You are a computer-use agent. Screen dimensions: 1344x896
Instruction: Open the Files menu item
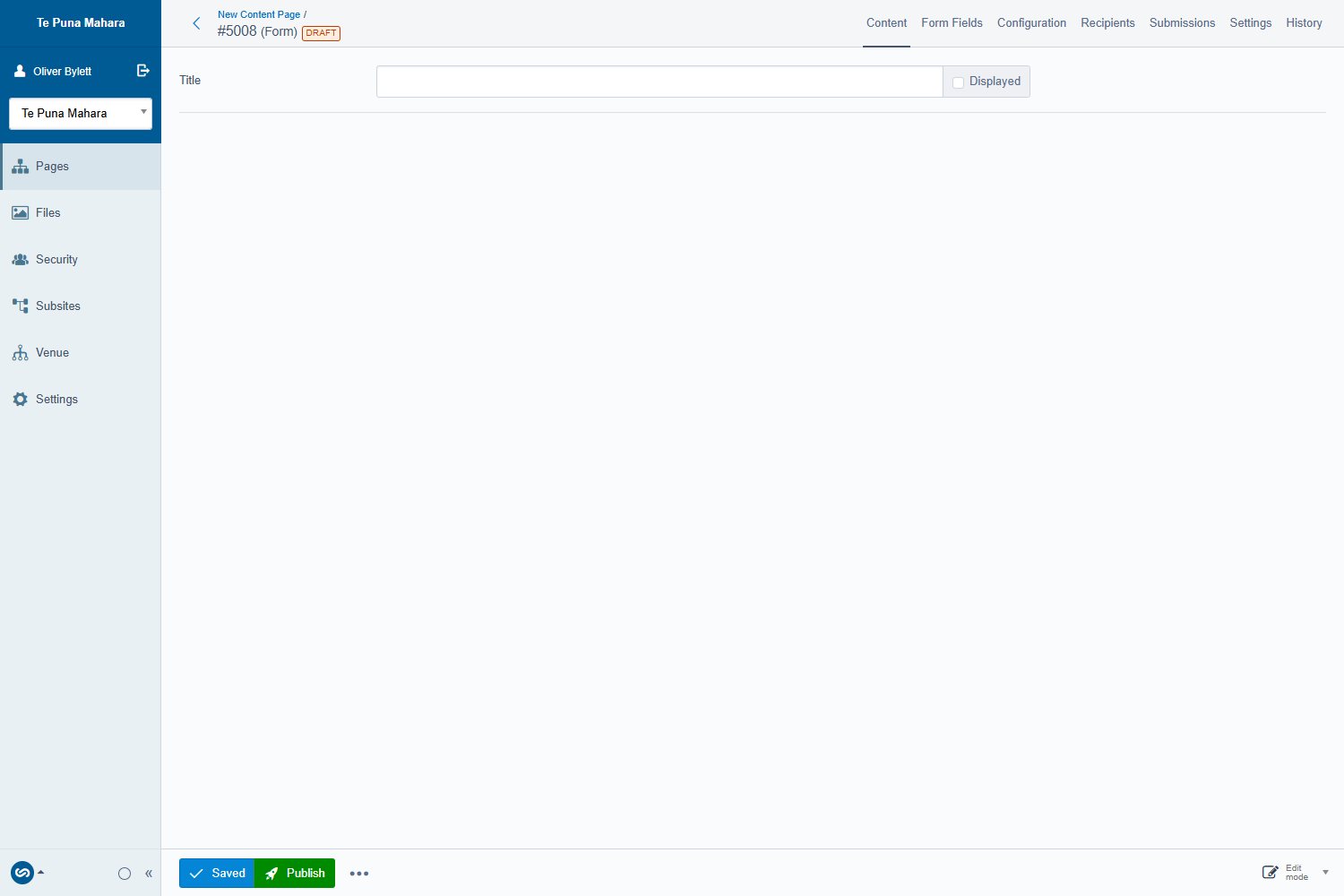[81, 213]
